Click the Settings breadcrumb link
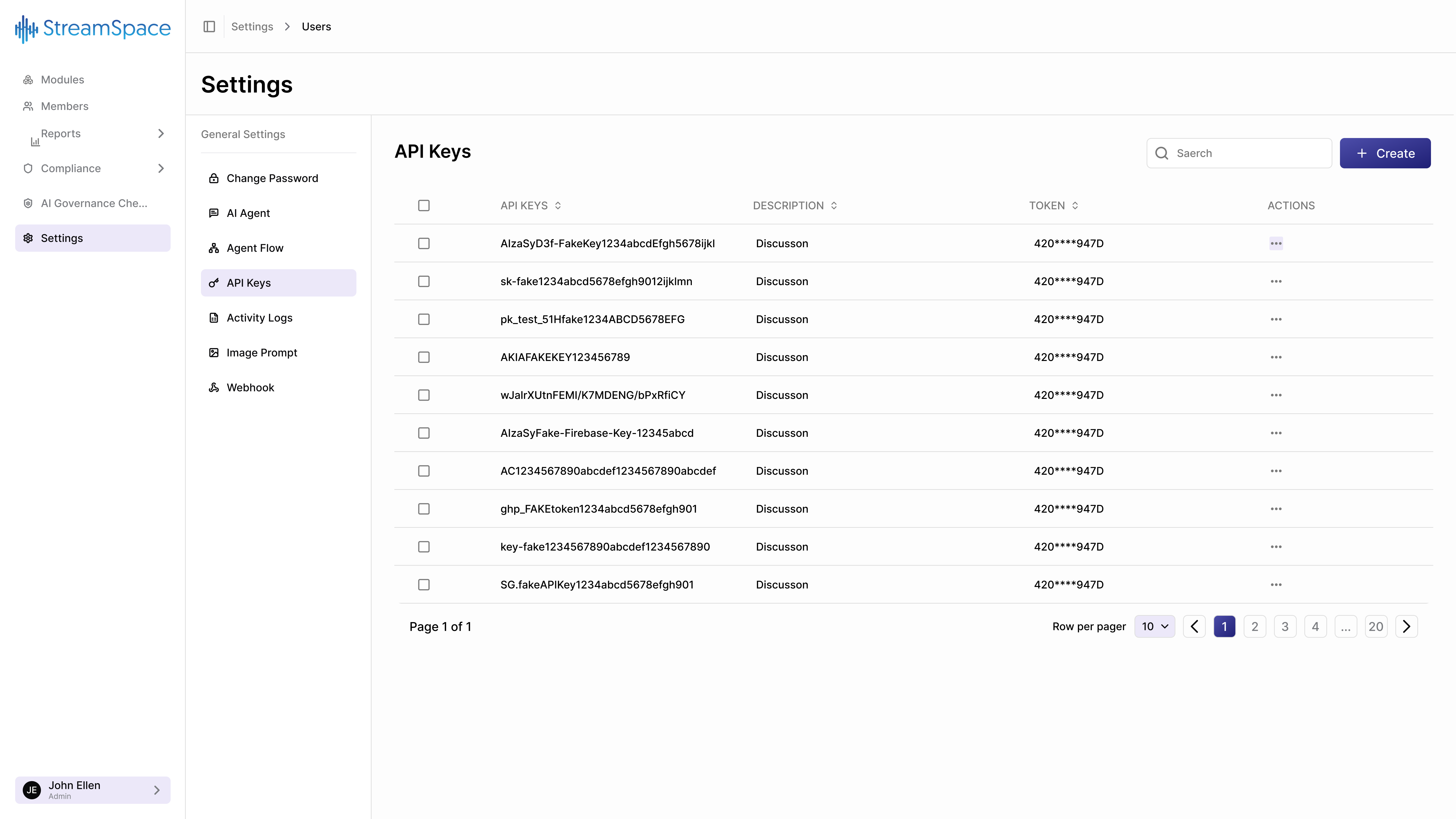 click(252, 27)
